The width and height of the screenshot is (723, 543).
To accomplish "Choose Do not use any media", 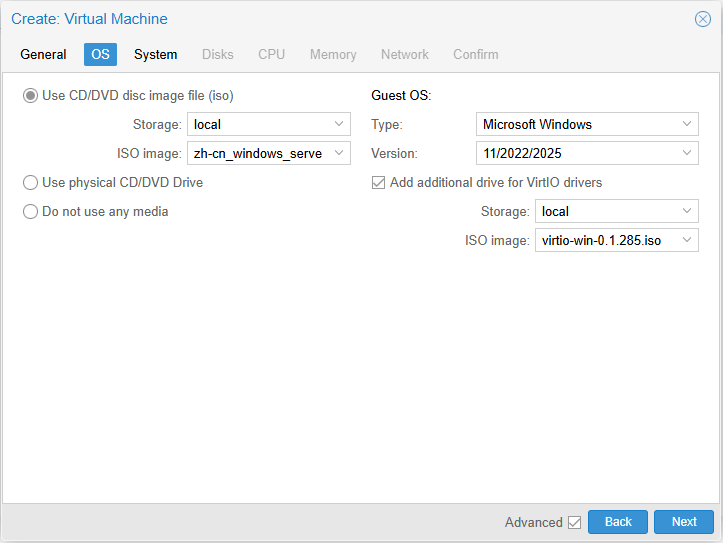I will click(31, 212).
